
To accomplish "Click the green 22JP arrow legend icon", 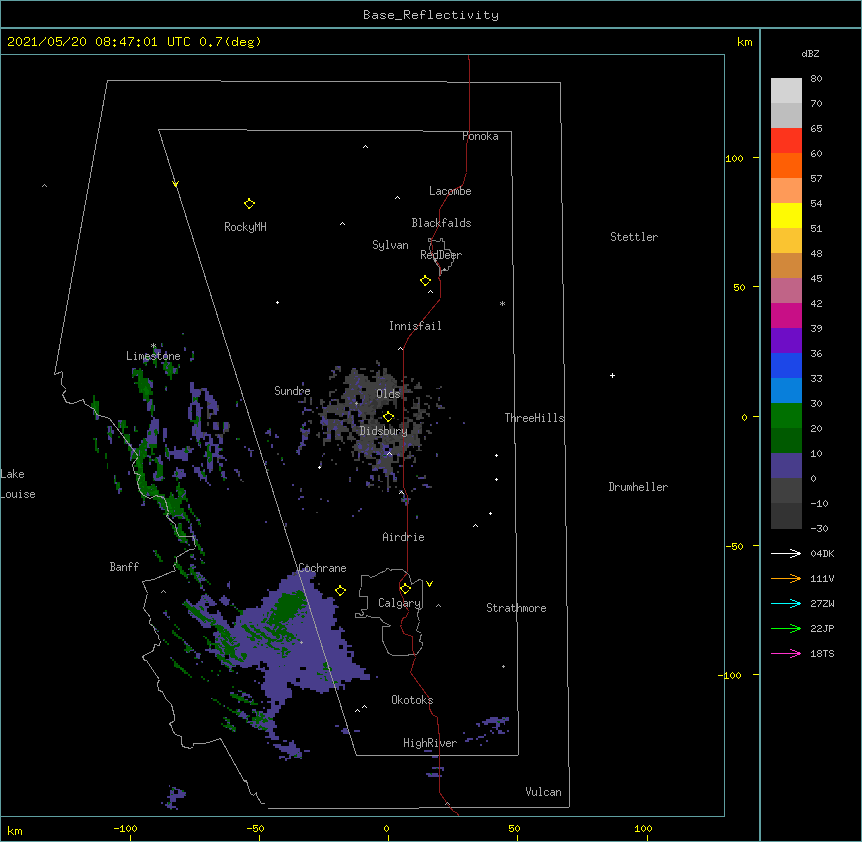I will click(x=786, y=628).
